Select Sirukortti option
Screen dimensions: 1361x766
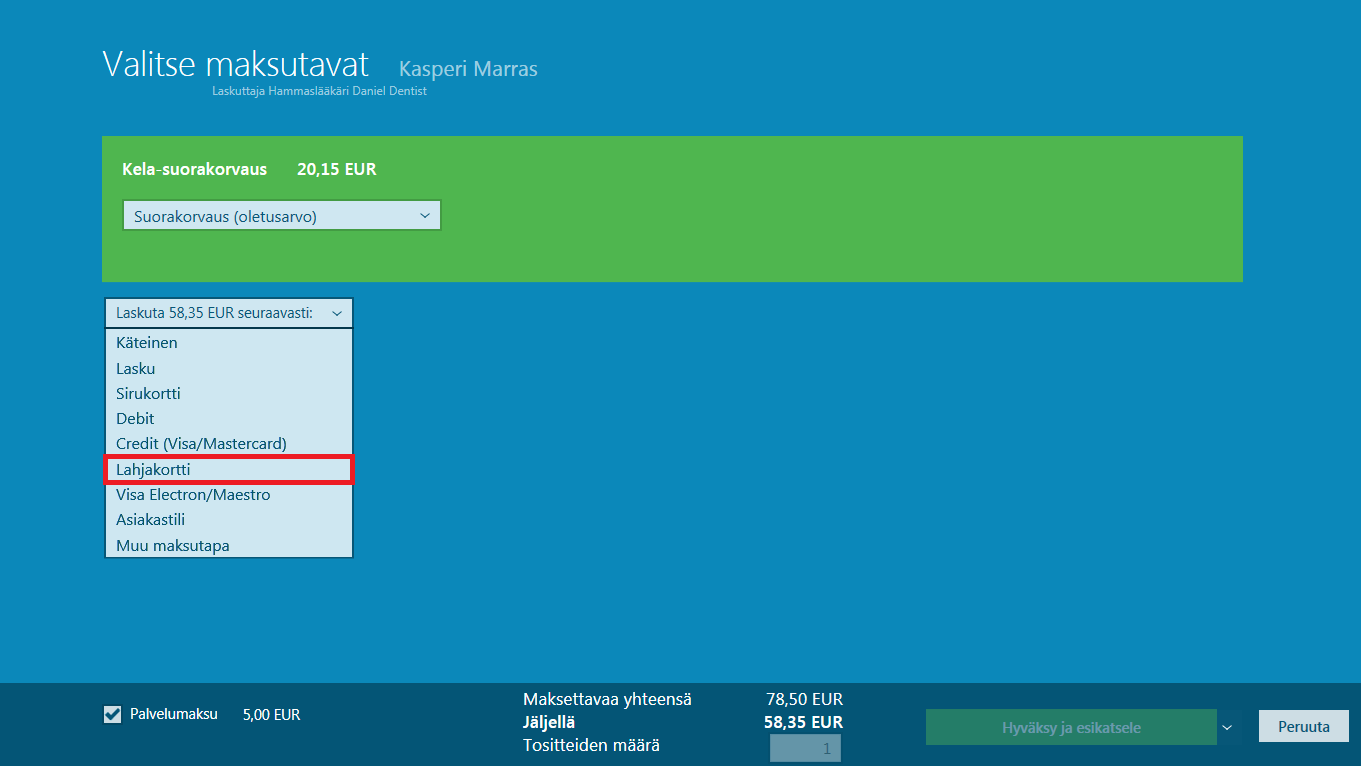(228, 393)
